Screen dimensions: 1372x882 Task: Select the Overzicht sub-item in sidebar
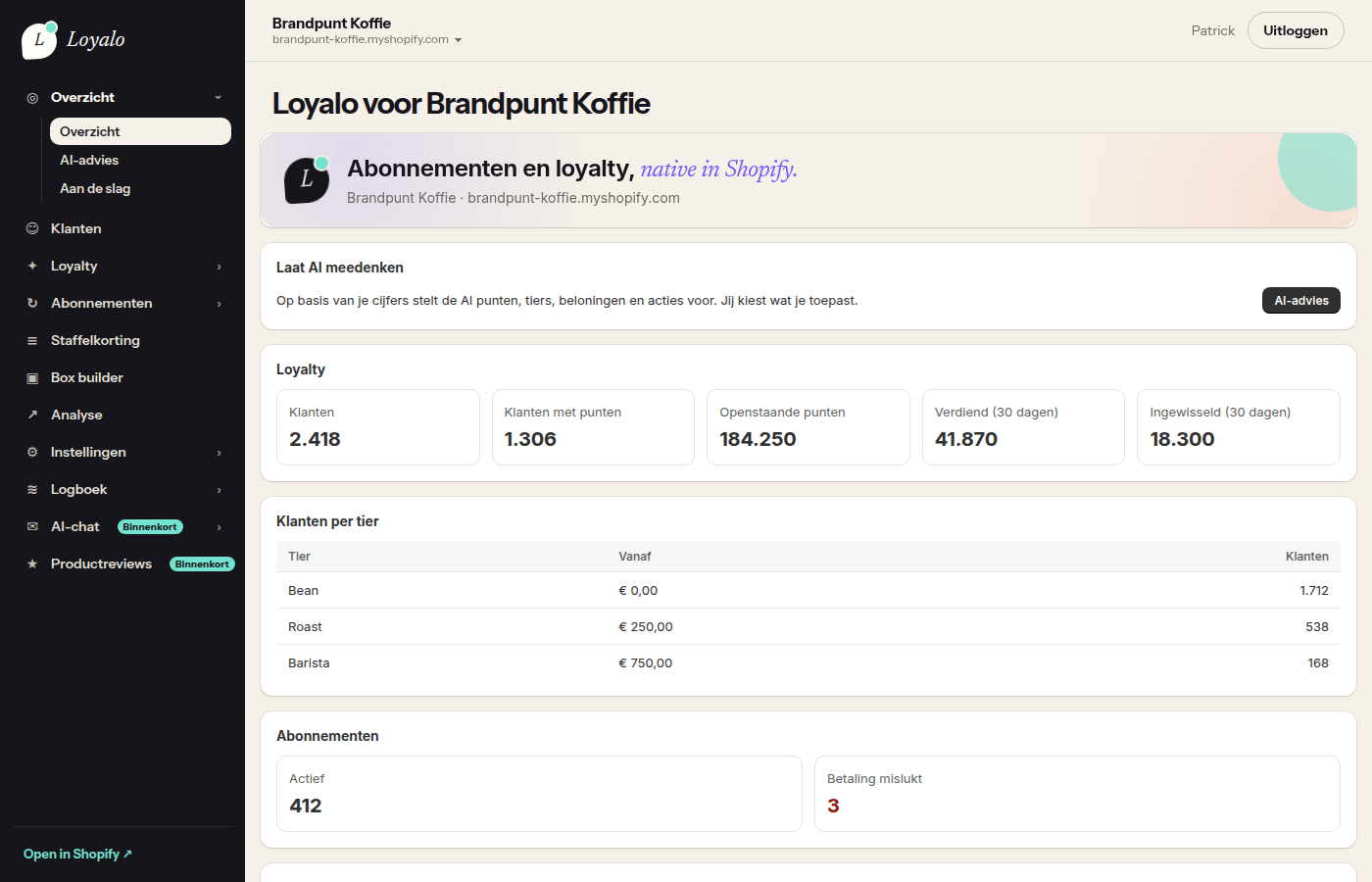click(x=140, y=131)
